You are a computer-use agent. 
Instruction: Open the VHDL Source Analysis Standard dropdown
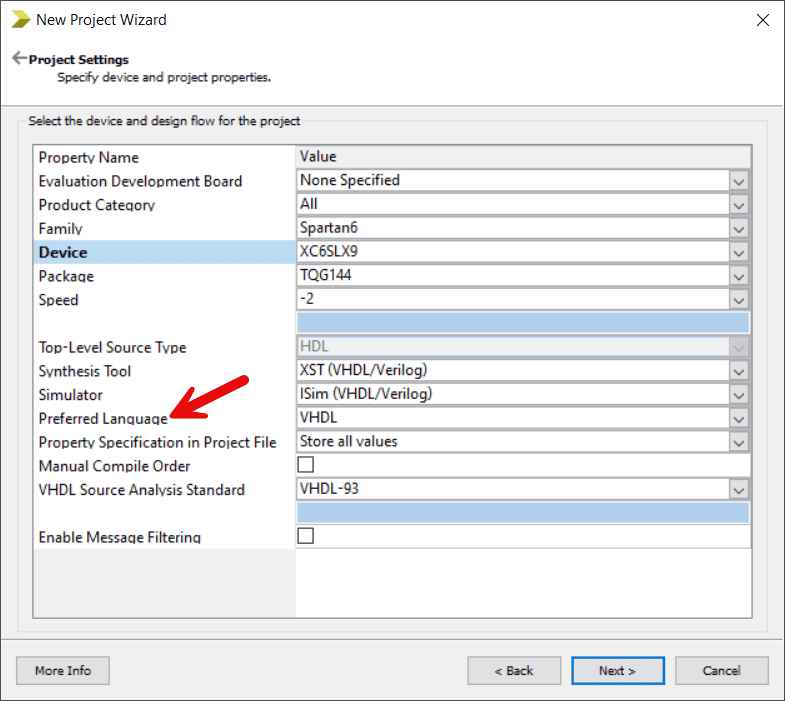739,490
